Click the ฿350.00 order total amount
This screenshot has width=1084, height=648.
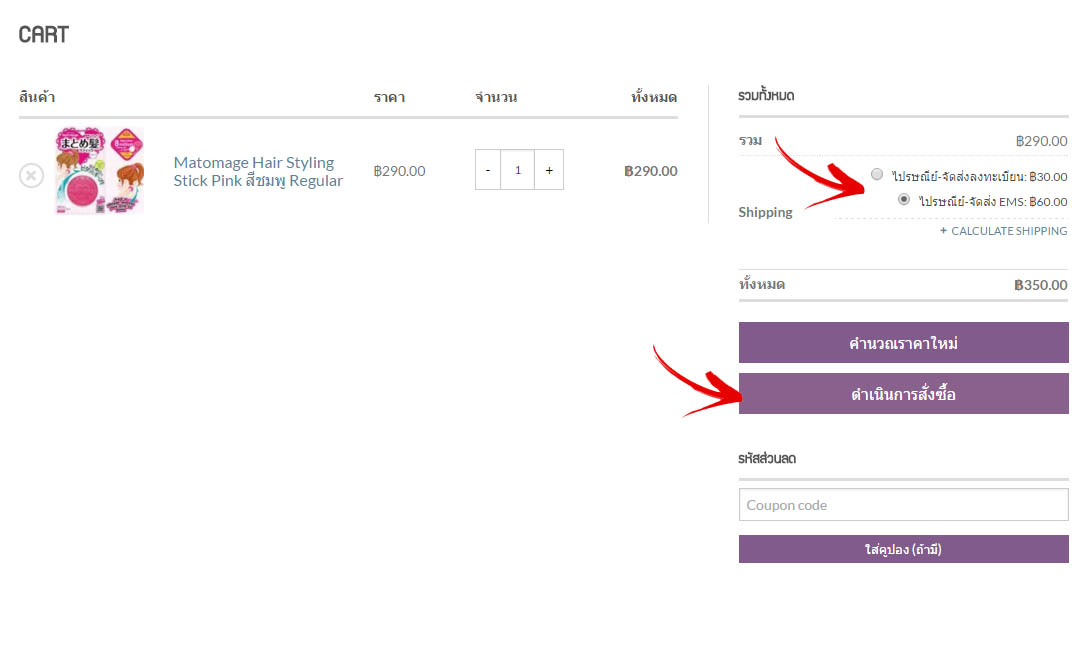[1040, 285]
